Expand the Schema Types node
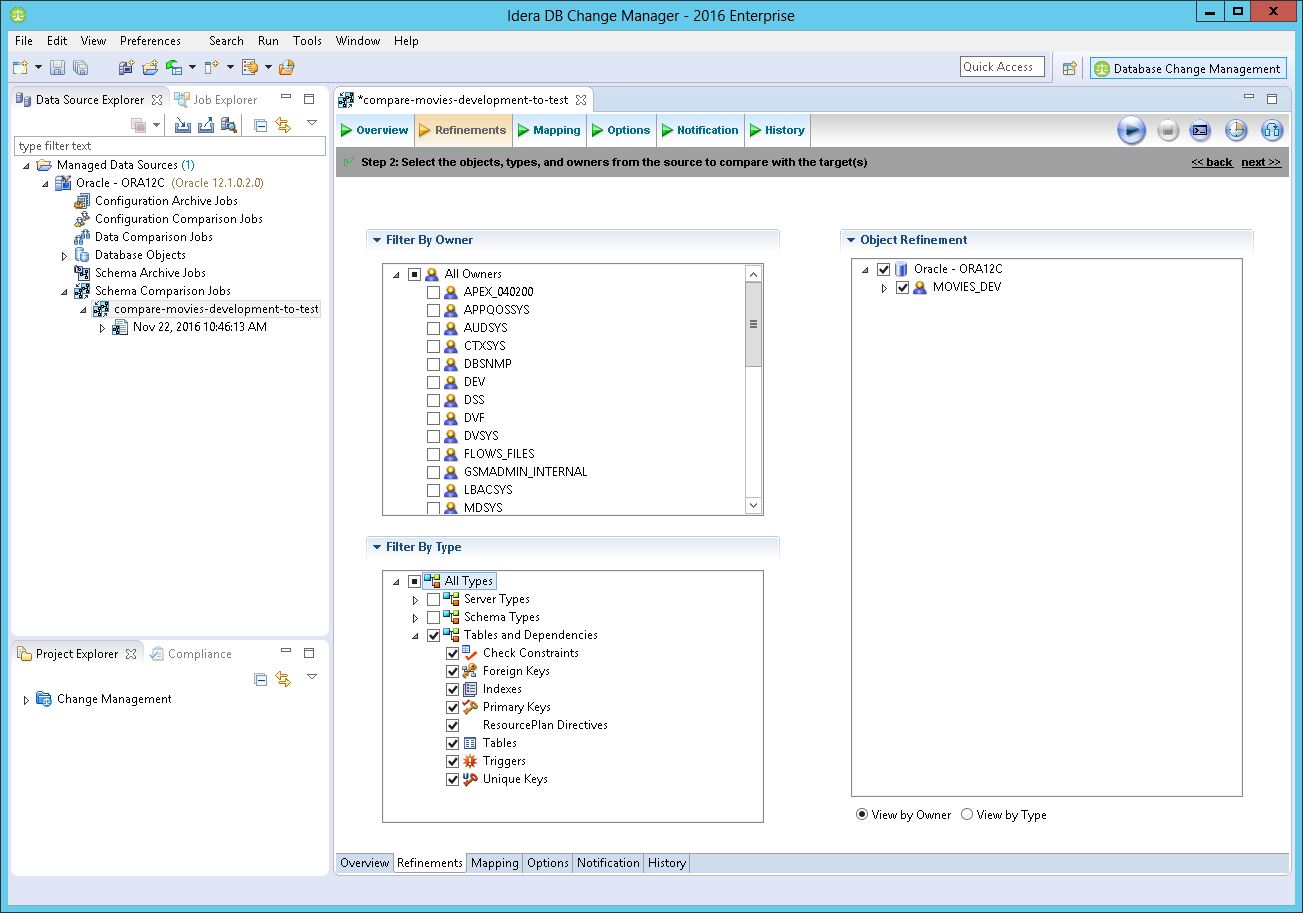The image size is (1303, 913). [x=415, y=618]
